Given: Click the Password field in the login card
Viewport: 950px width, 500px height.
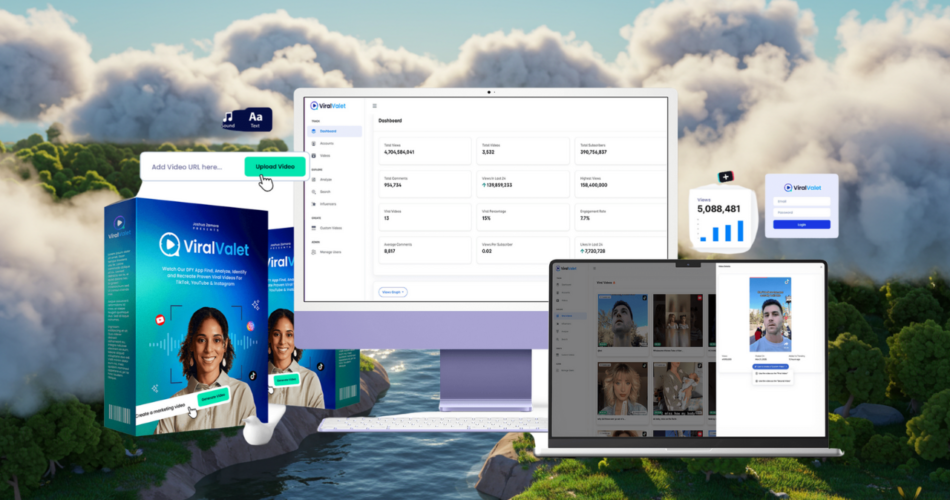Looking at the screenshot, I should tap(802, 212).
